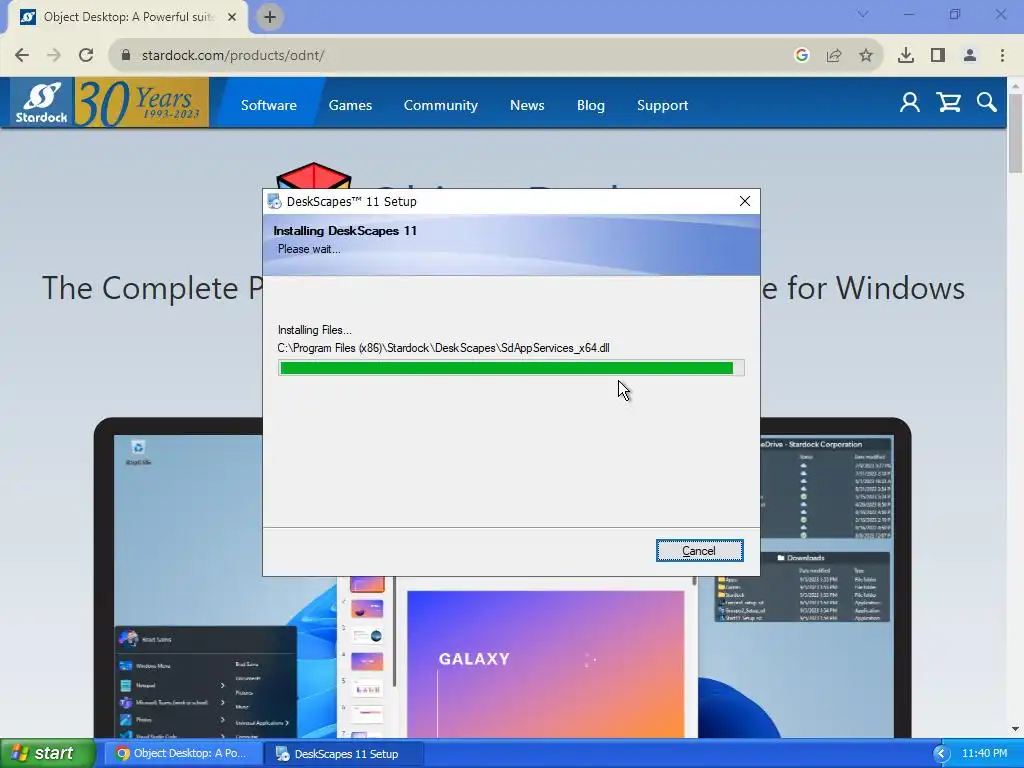Open the tab search chevron in Chrome
Screen dimensions: 1024x768
(863, 14)
